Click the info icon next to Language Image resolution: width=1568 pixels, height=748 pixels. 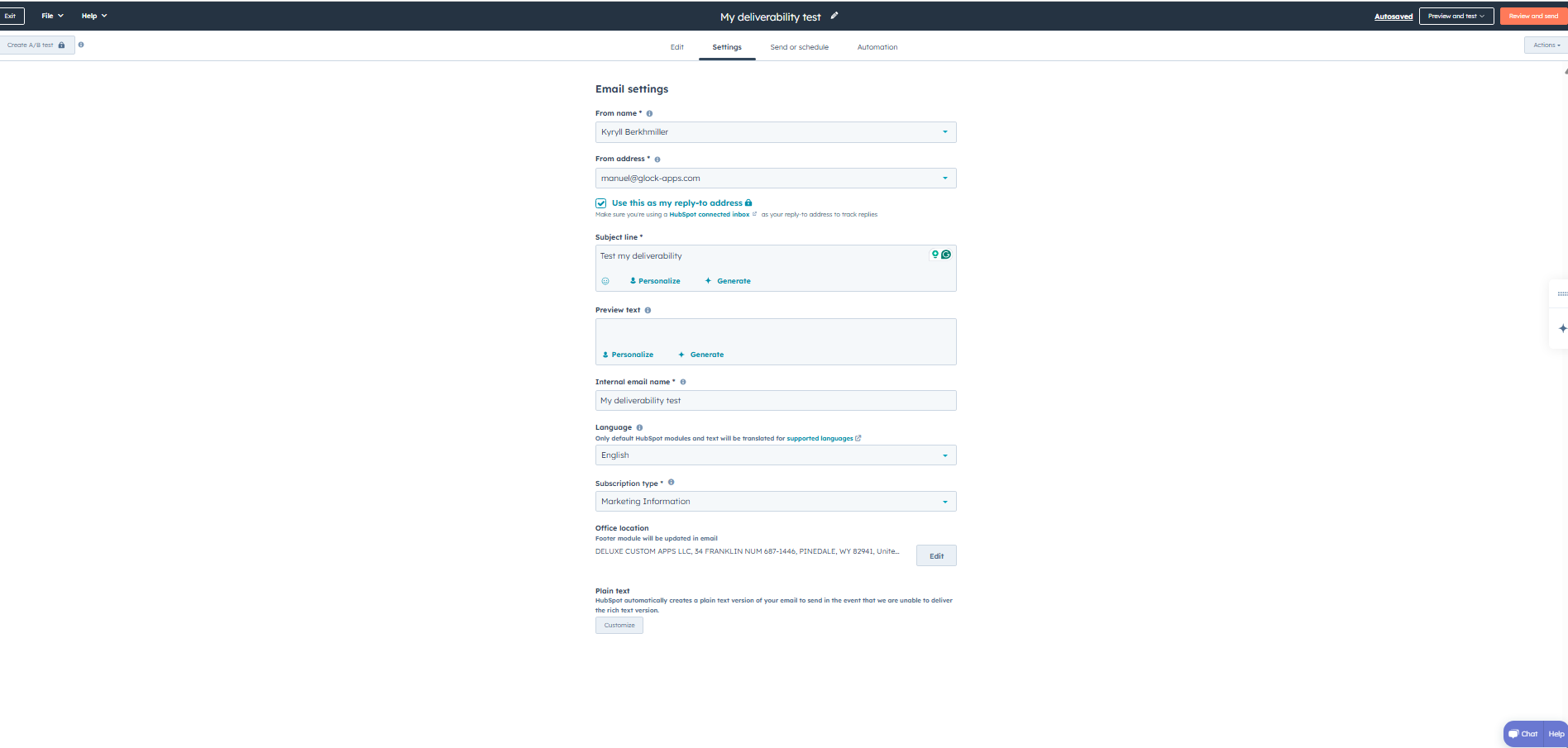coord(639,427)
